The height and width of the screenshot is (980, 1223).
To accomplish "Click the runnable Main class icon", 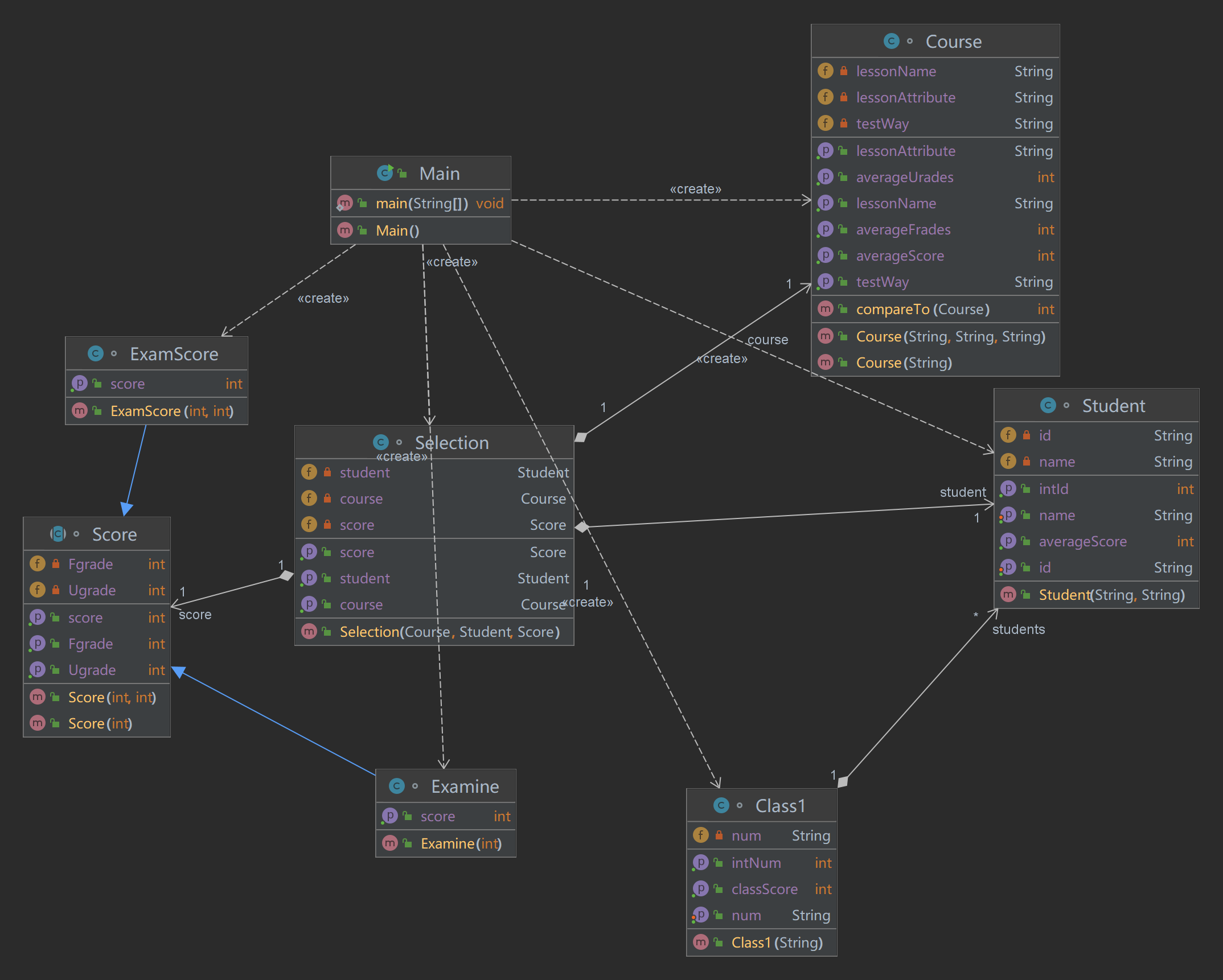I will 385,172.
